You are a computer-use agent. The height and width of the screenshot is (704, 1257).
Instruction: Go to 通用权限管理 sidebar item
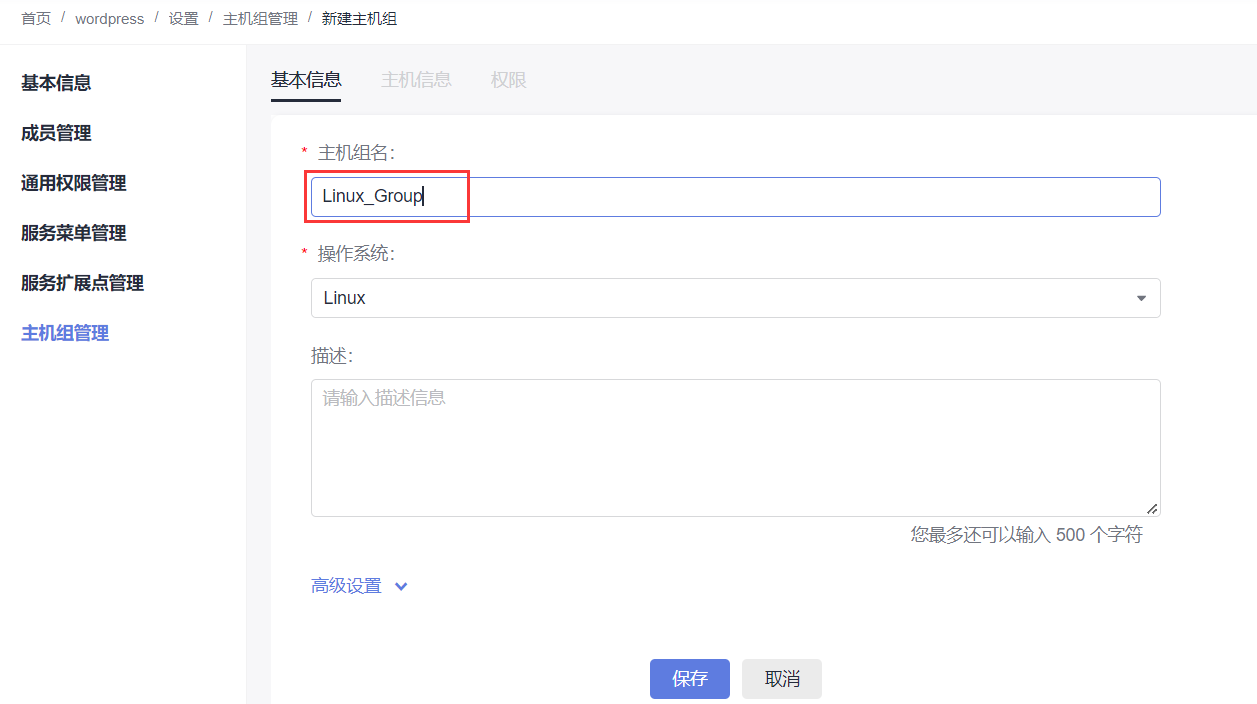(74, 183)
